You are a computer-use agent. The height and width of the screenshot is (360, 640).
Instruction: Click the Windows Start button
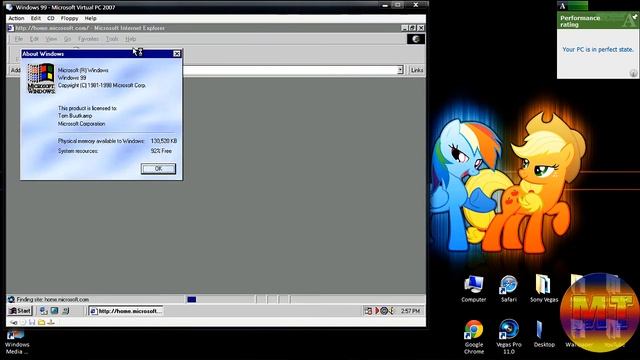point(19,311)
